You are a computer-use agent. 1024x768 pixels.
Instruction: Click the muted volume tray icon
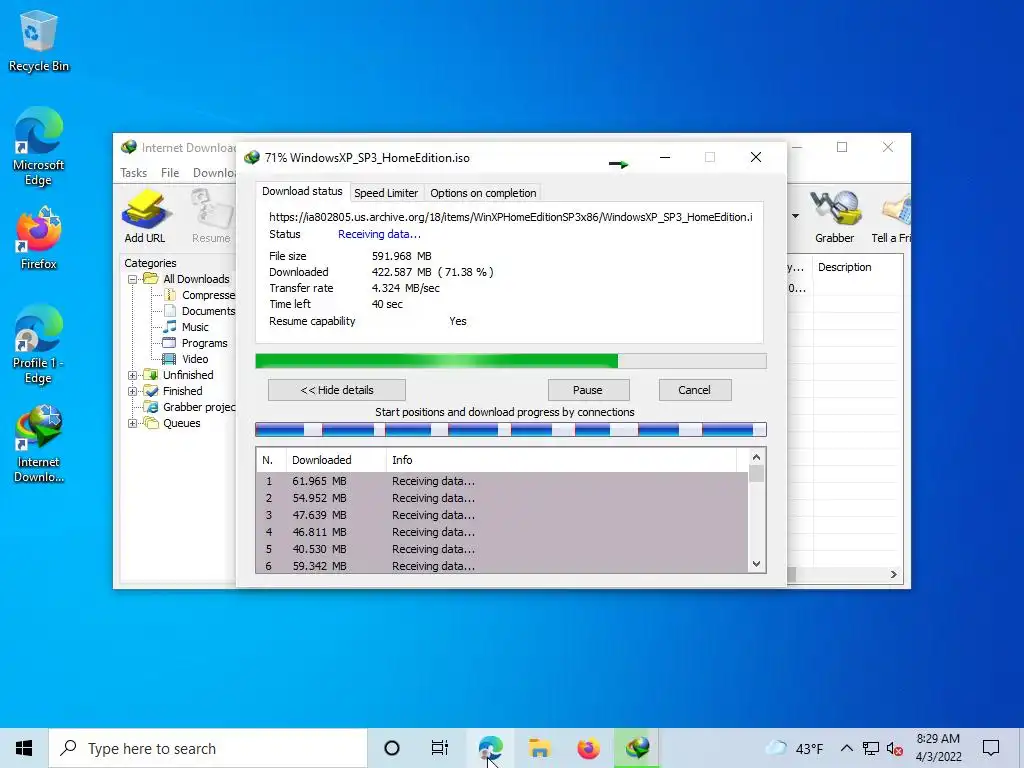pos(895,748)
